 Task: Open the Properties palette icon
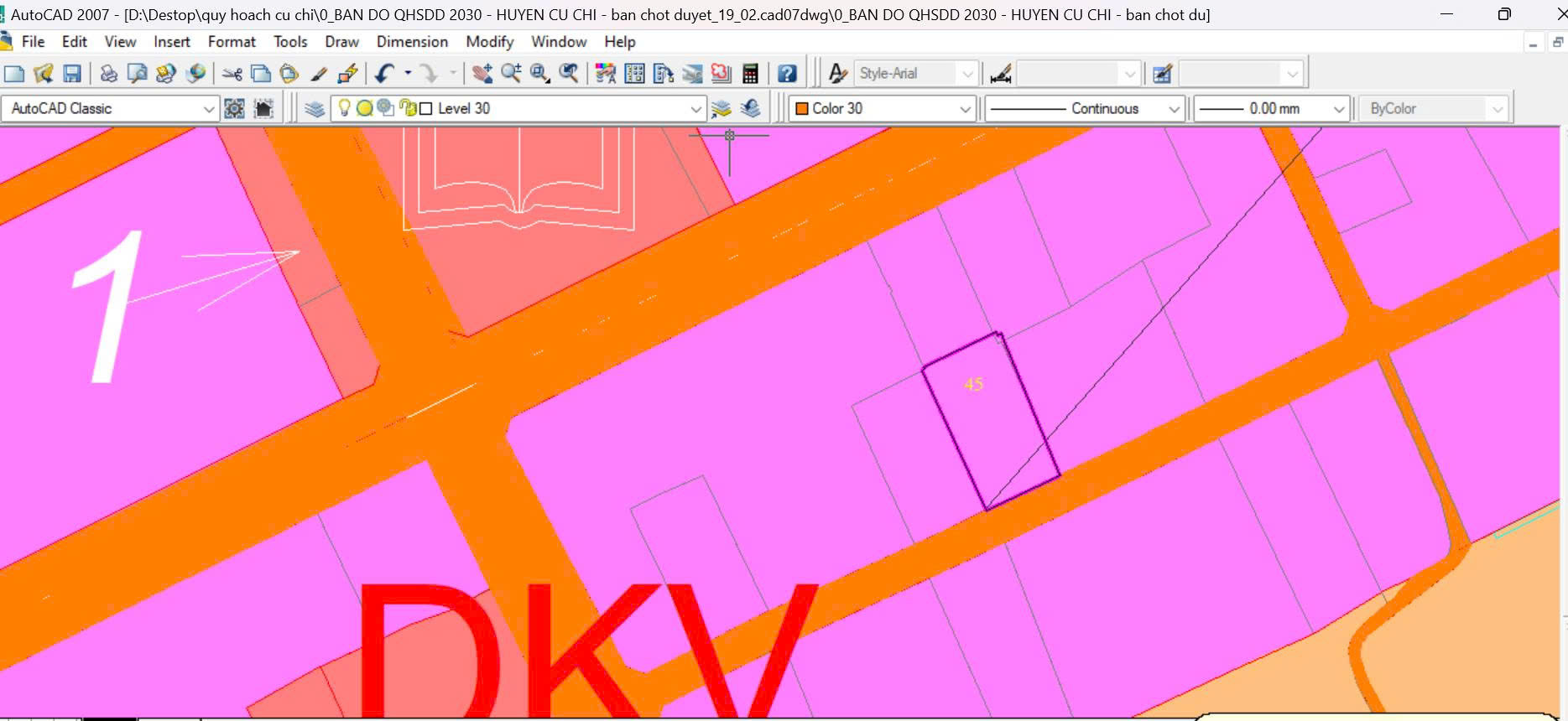tap(605, 74)
